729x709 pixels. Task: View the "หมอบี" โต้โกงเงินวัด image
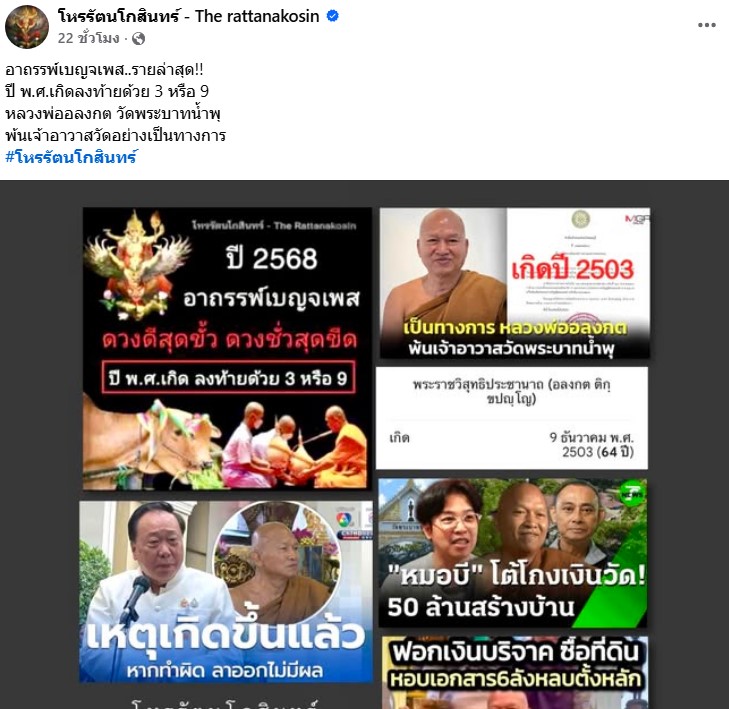click(512, 553)
